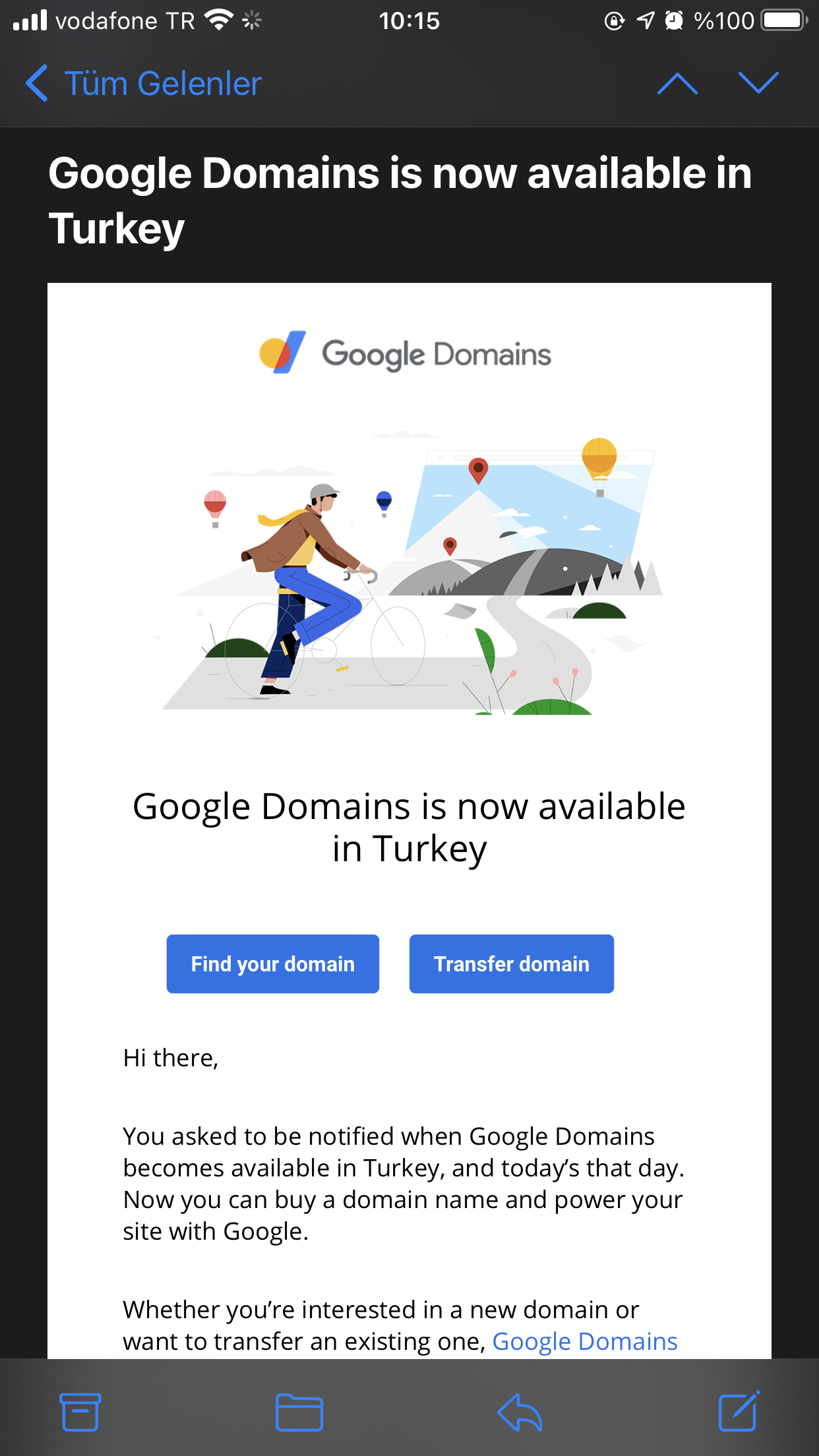Tap the 10:15 clock in status bar
The width and height of the screenshot is (819, 1456).
coord(409,21)
